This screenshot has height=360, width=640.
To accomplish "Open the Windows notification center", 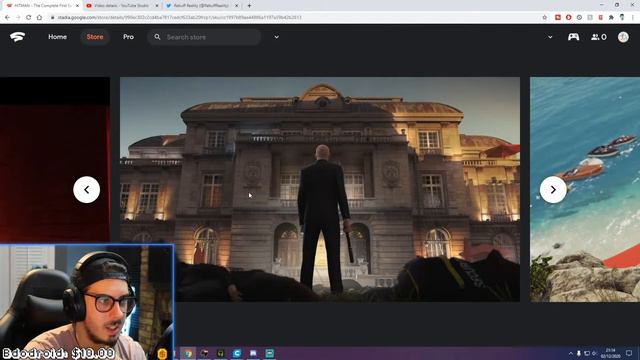I will click(629, 353).
